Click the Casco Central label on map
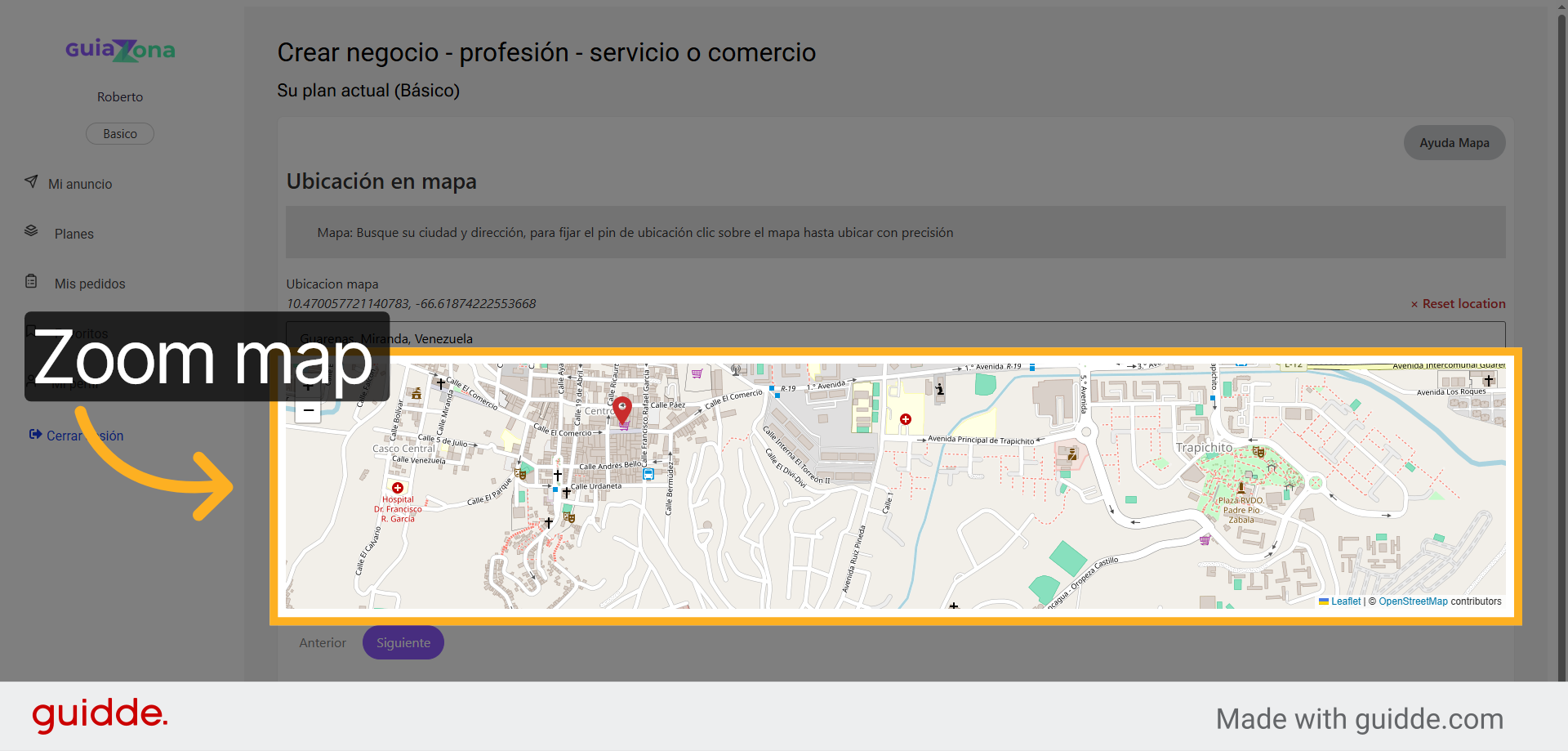The image size is (1568, 751). click(404, 449)
